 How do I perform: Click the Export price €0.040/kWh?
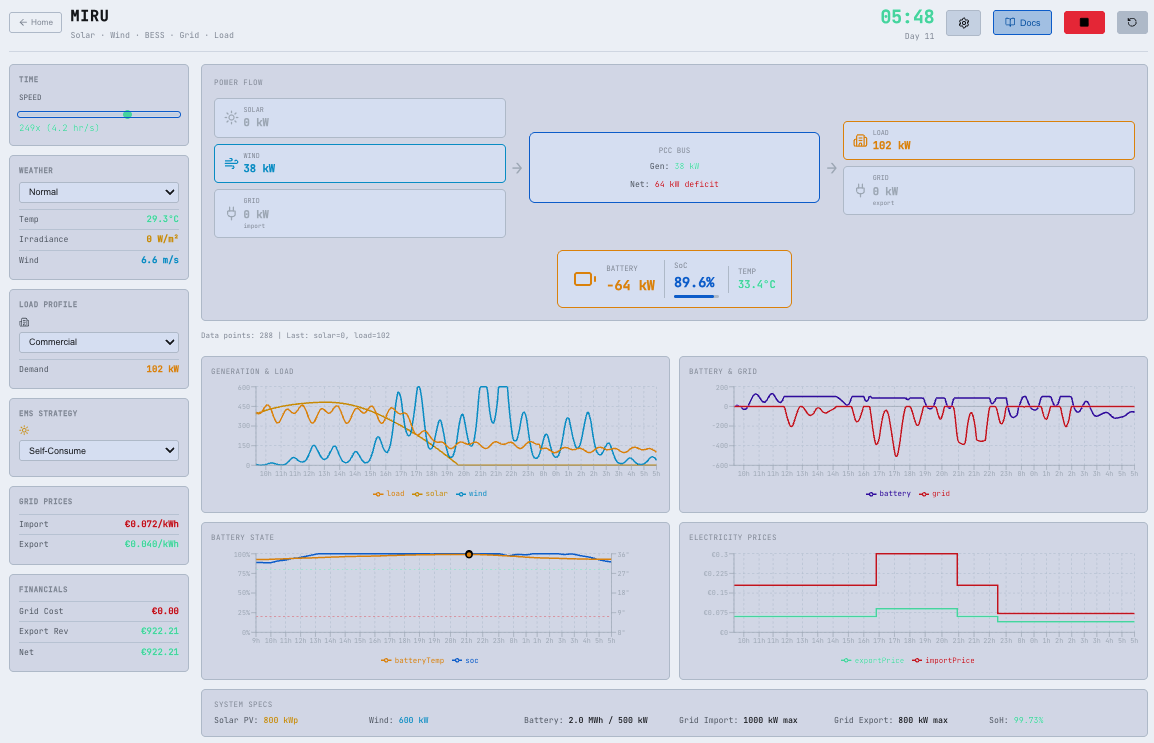152,544
